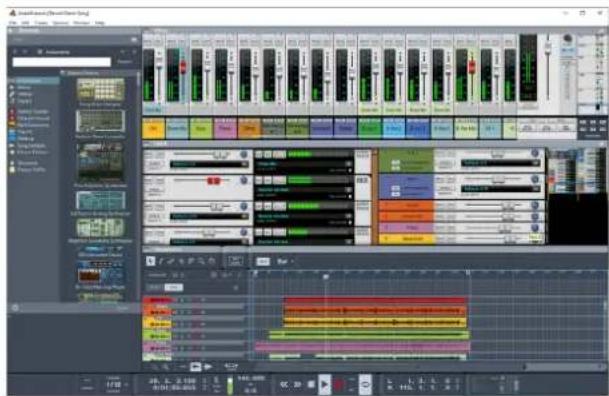
Task: Select the pink mixer channel label
Action: tap(225, 129)
